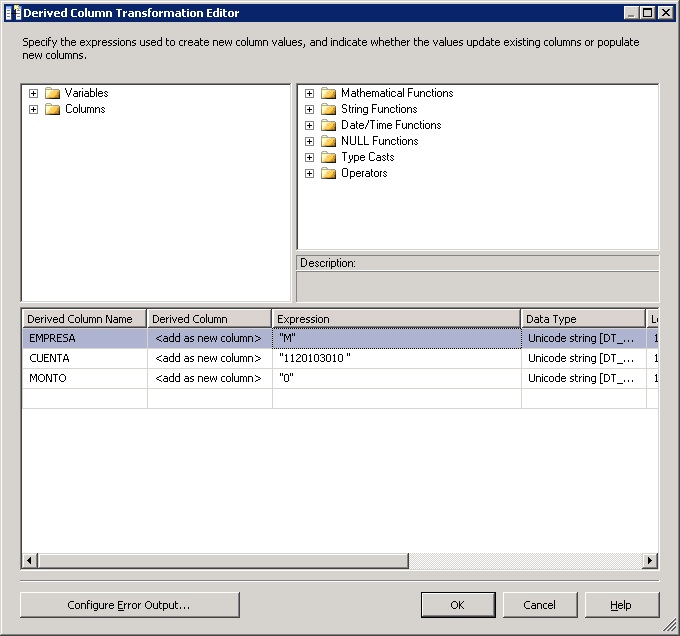The image size is (680, 636).
Task: Edit the MONTO expression cell
Action: tap(395, 378)
